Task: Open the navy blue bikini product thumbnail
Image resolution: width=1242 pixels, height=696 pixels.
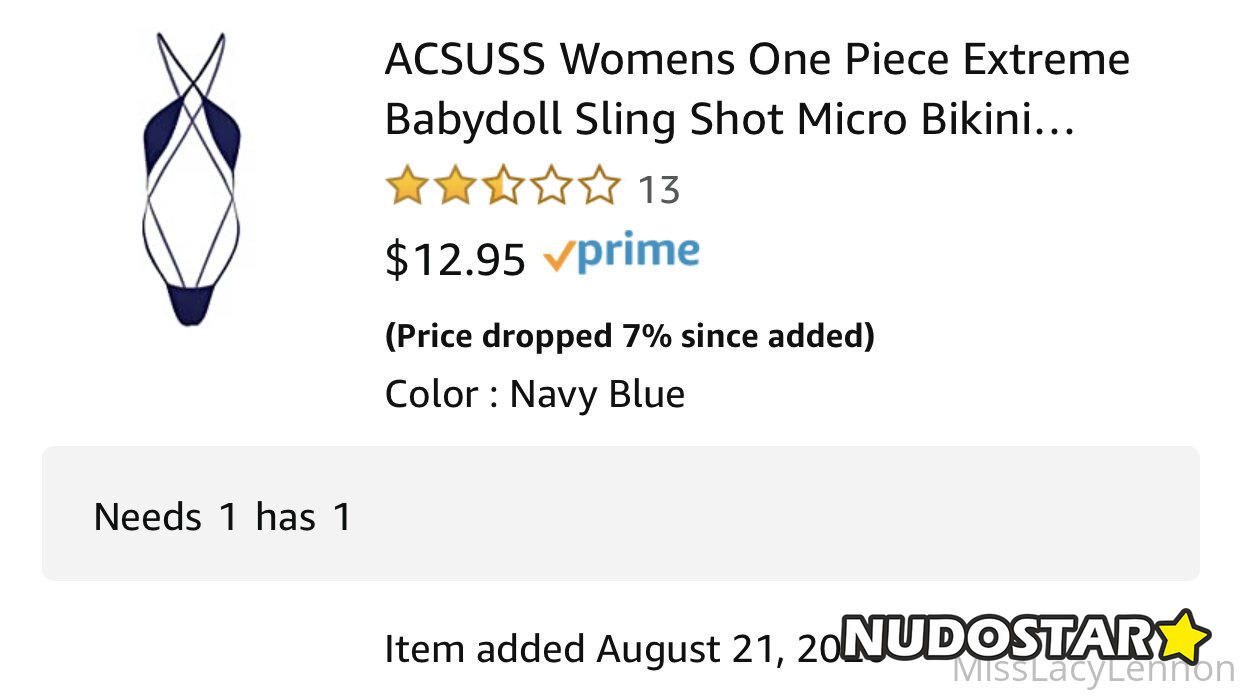Action: point(192,181)
